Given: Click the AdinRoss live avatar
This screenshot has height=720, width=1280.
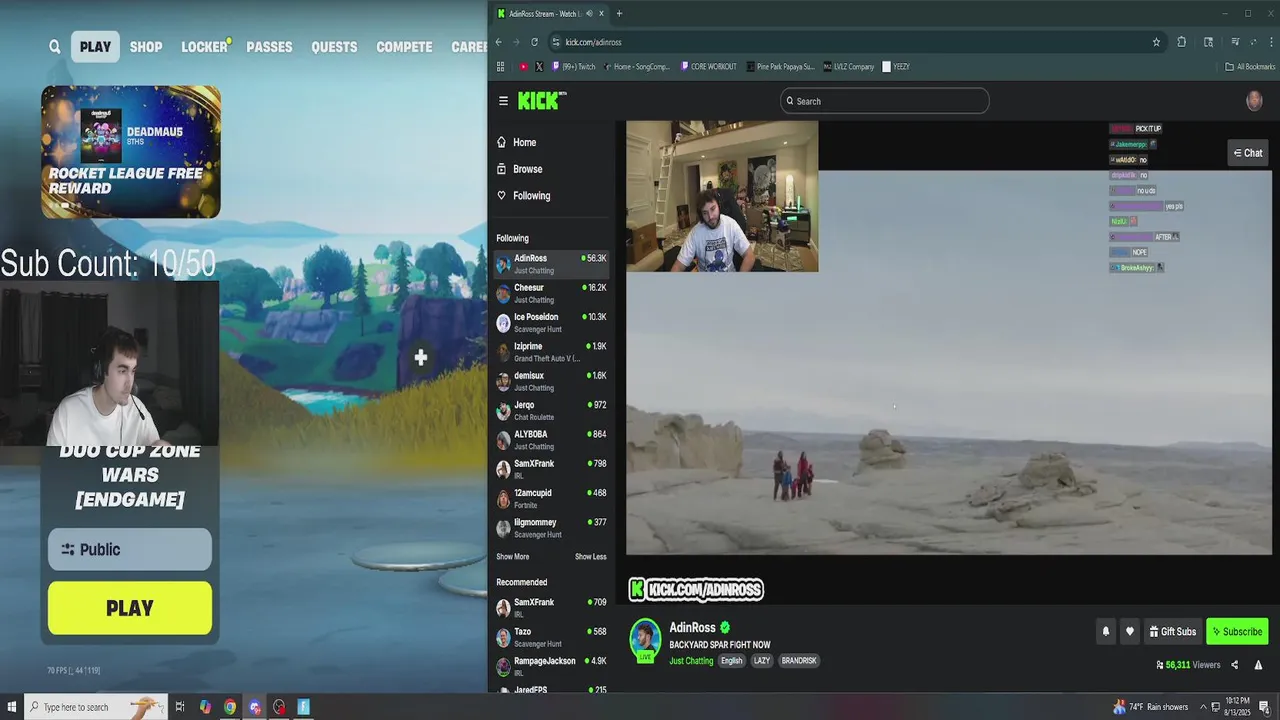Looking at the screenshot, I should point(646,641).
